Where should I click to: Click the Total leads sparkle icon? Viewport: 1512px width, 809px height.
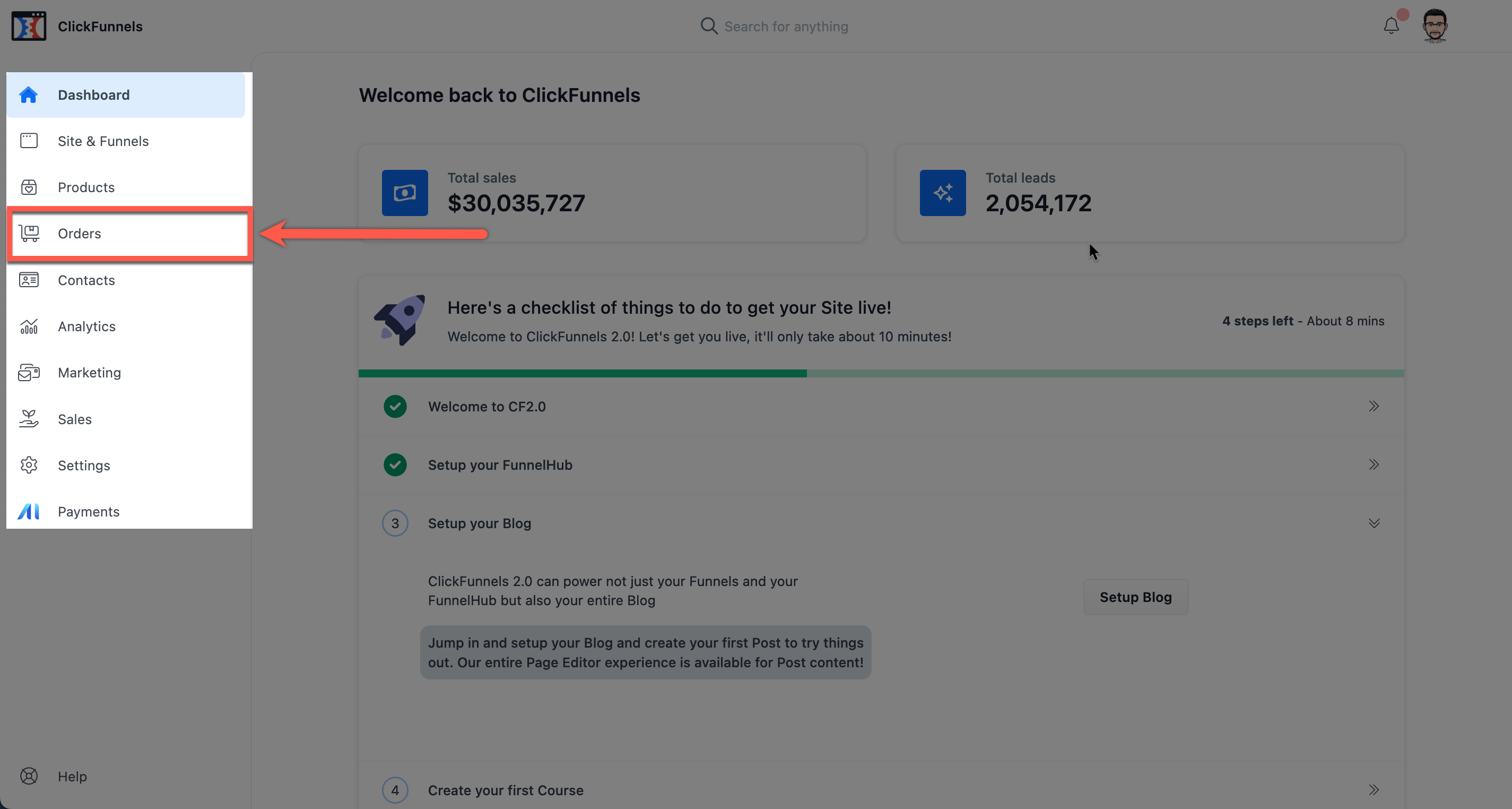[x=943, y=193]
